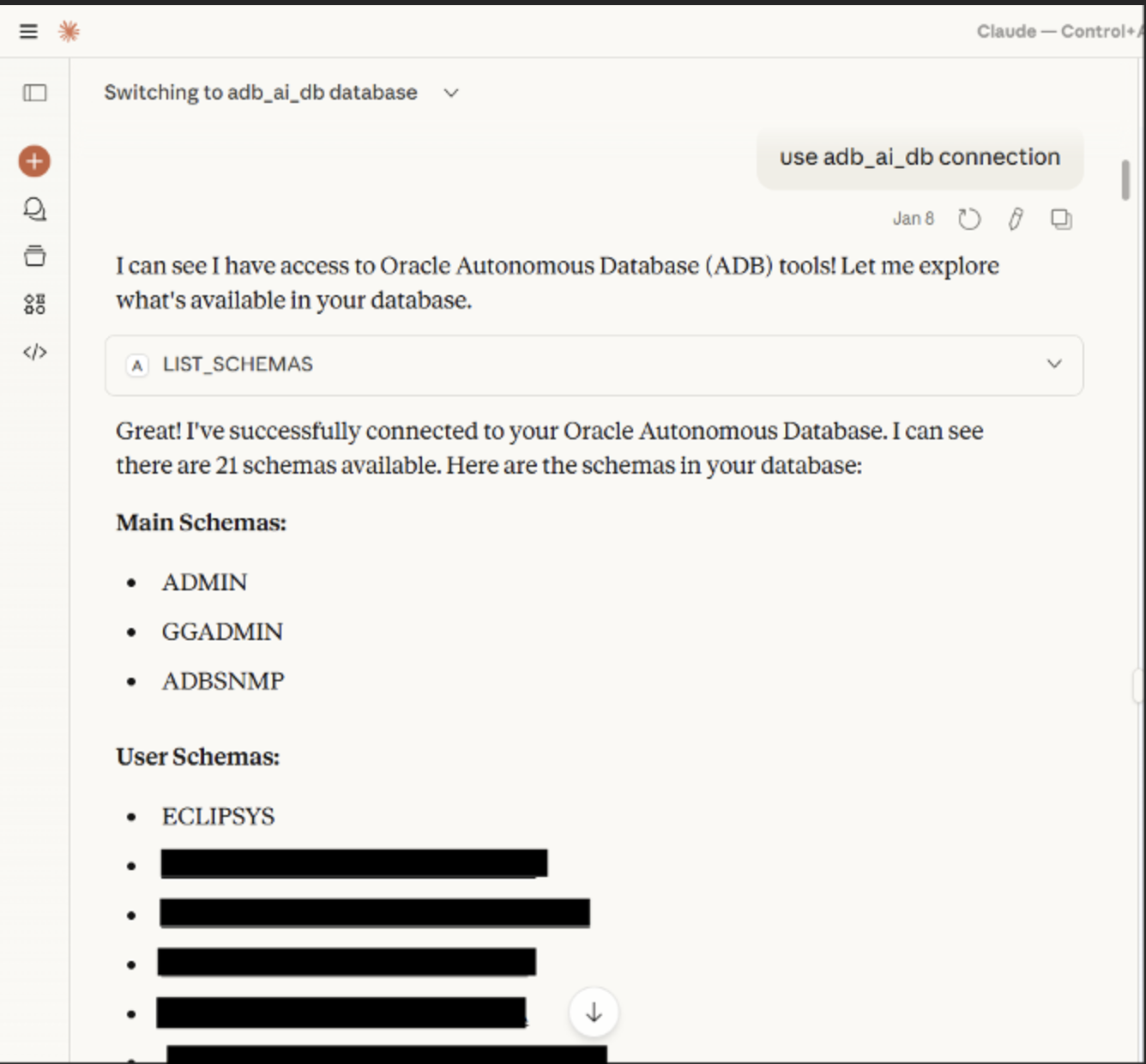Click the Claude starburst logo
This screenshot has width=1146, height=1064.
click(x=69, y=32)
